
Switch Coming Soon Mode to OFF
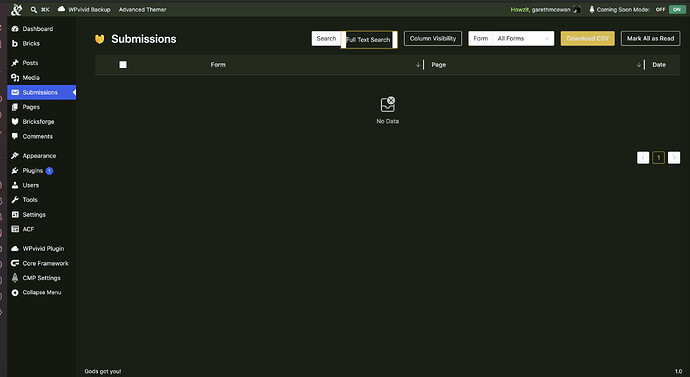click(660, 9)
